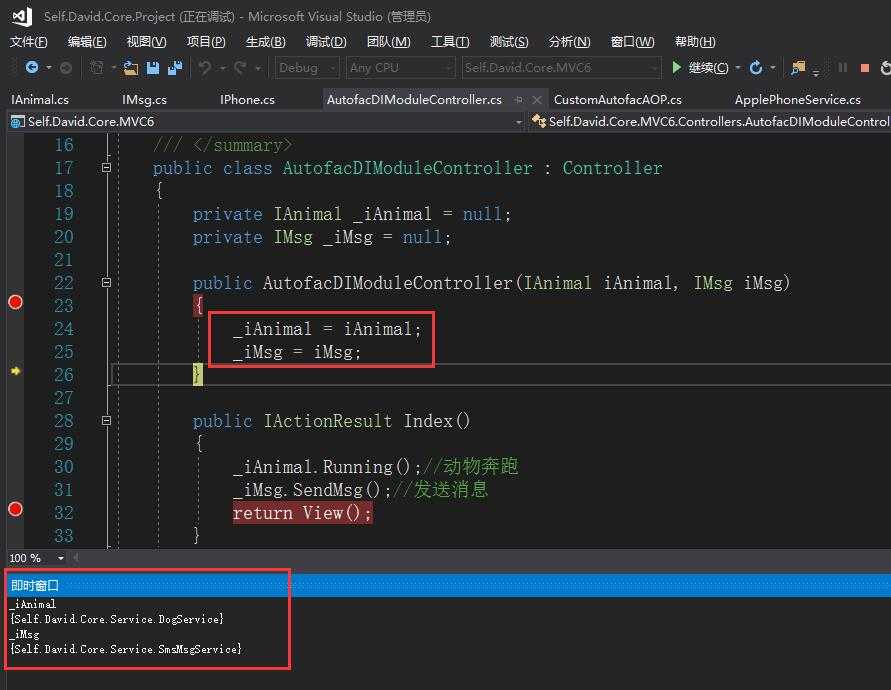The width and height of the screenshot is (891, 690).
Task: Switch to the IPhone.cs tab
Action: coord(247,99)
